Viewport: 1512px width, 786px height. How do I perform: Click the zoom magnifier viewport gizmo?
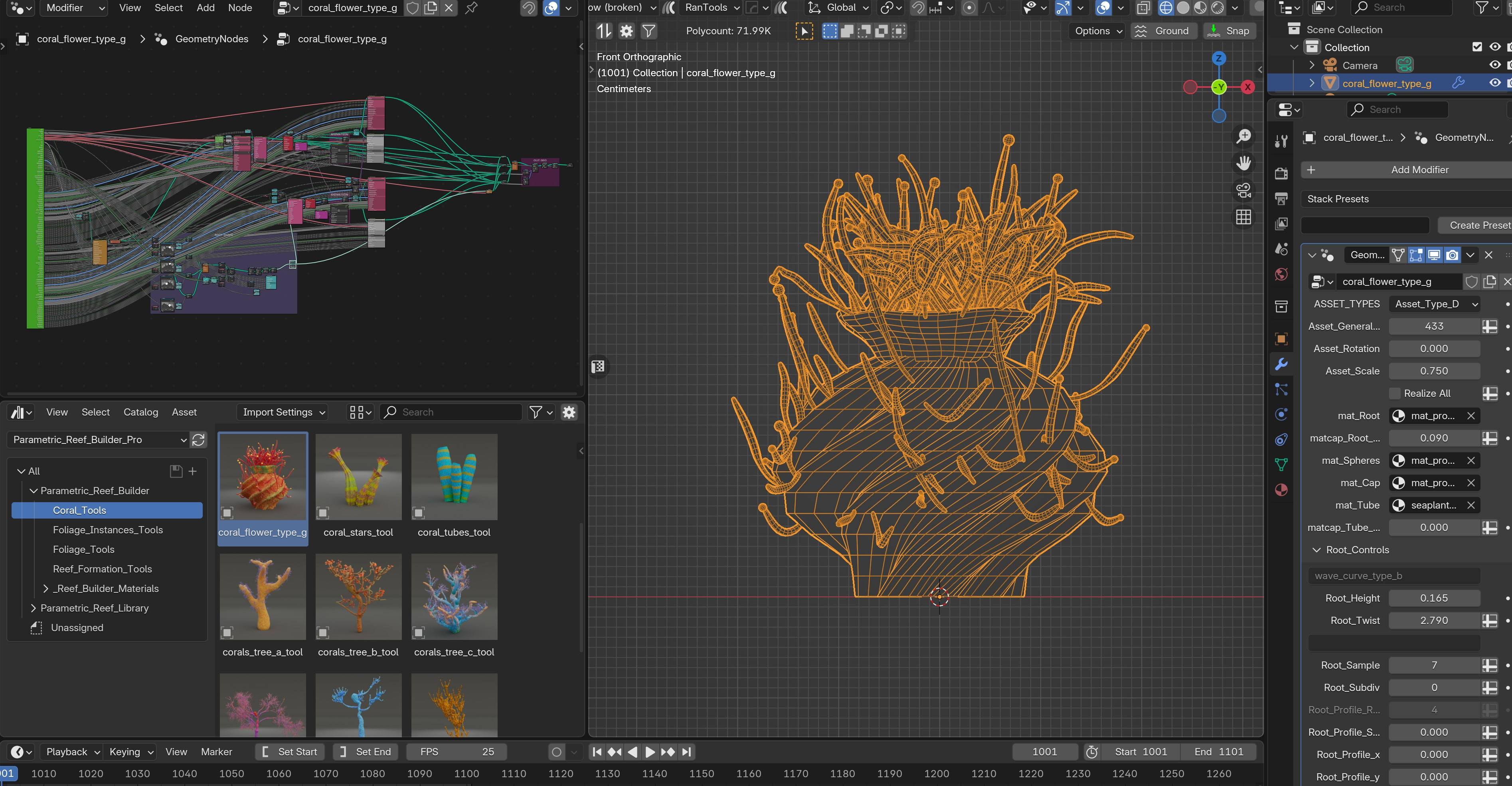click(1243, 136)
